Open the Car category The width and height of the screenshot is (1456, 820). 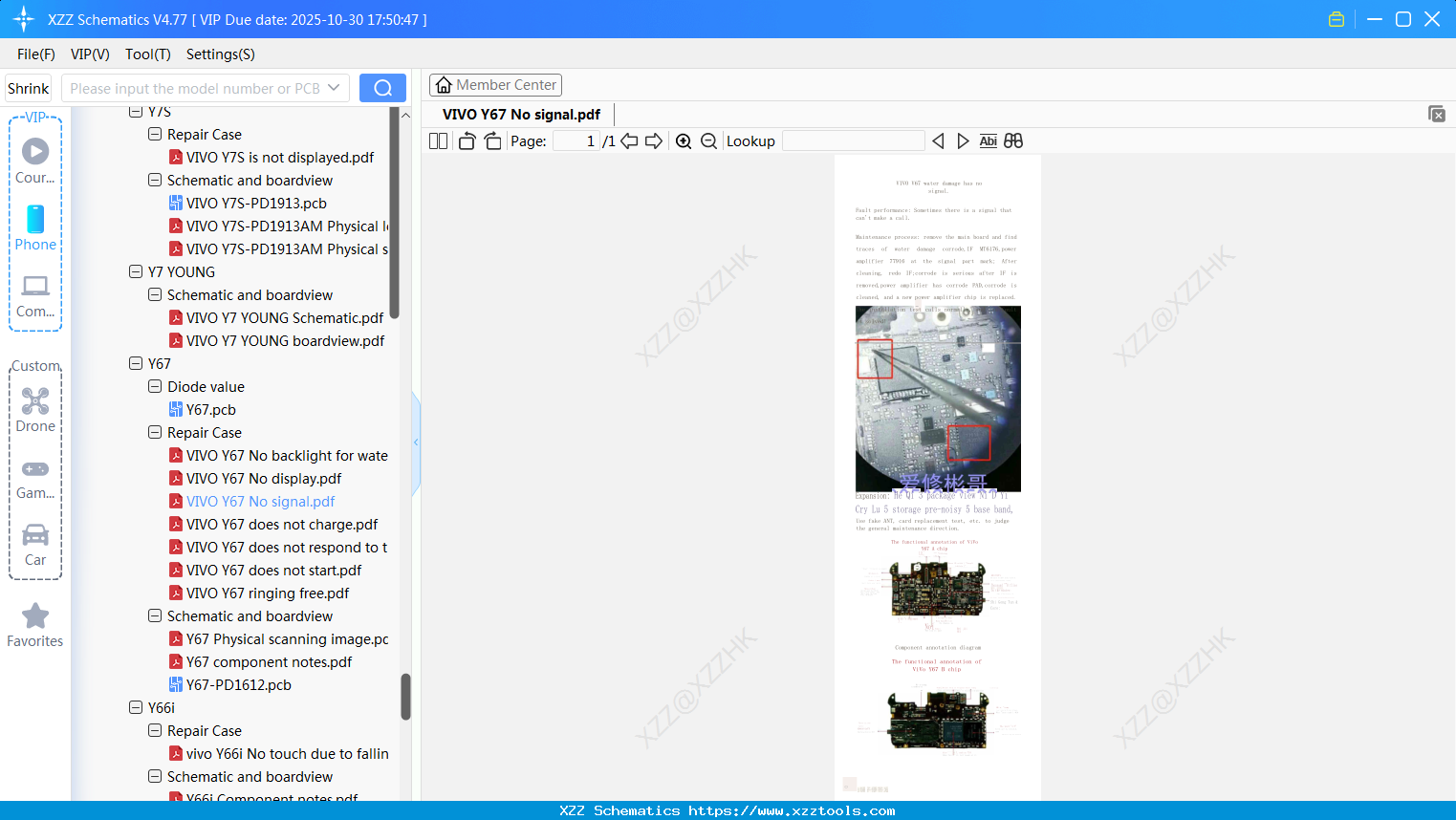(x=35, y=545)
